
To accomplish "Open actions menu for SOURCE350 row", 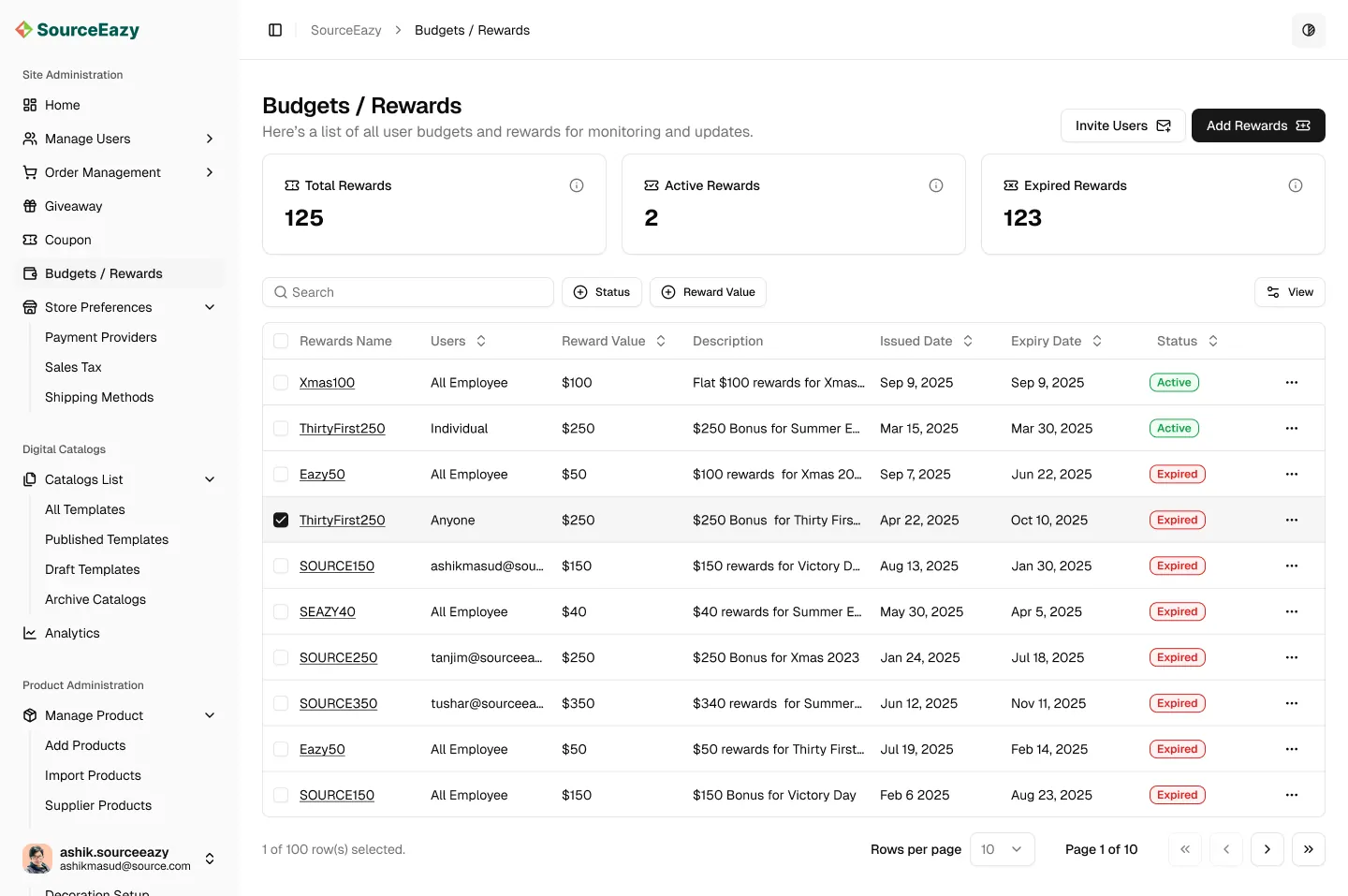I will pos(1292,703).
